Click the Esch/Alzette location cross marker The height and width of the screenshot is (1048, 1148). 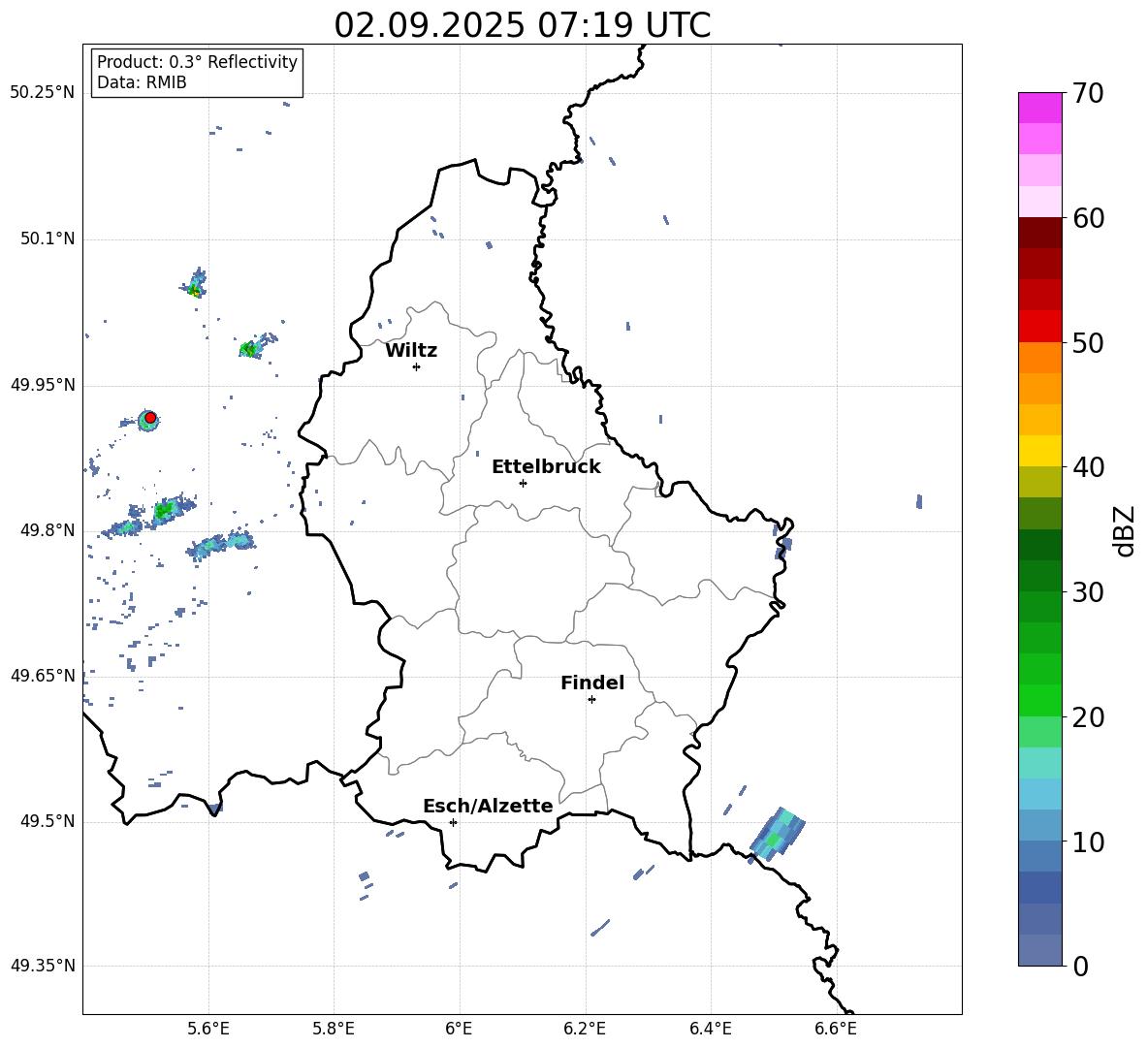(453, 822)
